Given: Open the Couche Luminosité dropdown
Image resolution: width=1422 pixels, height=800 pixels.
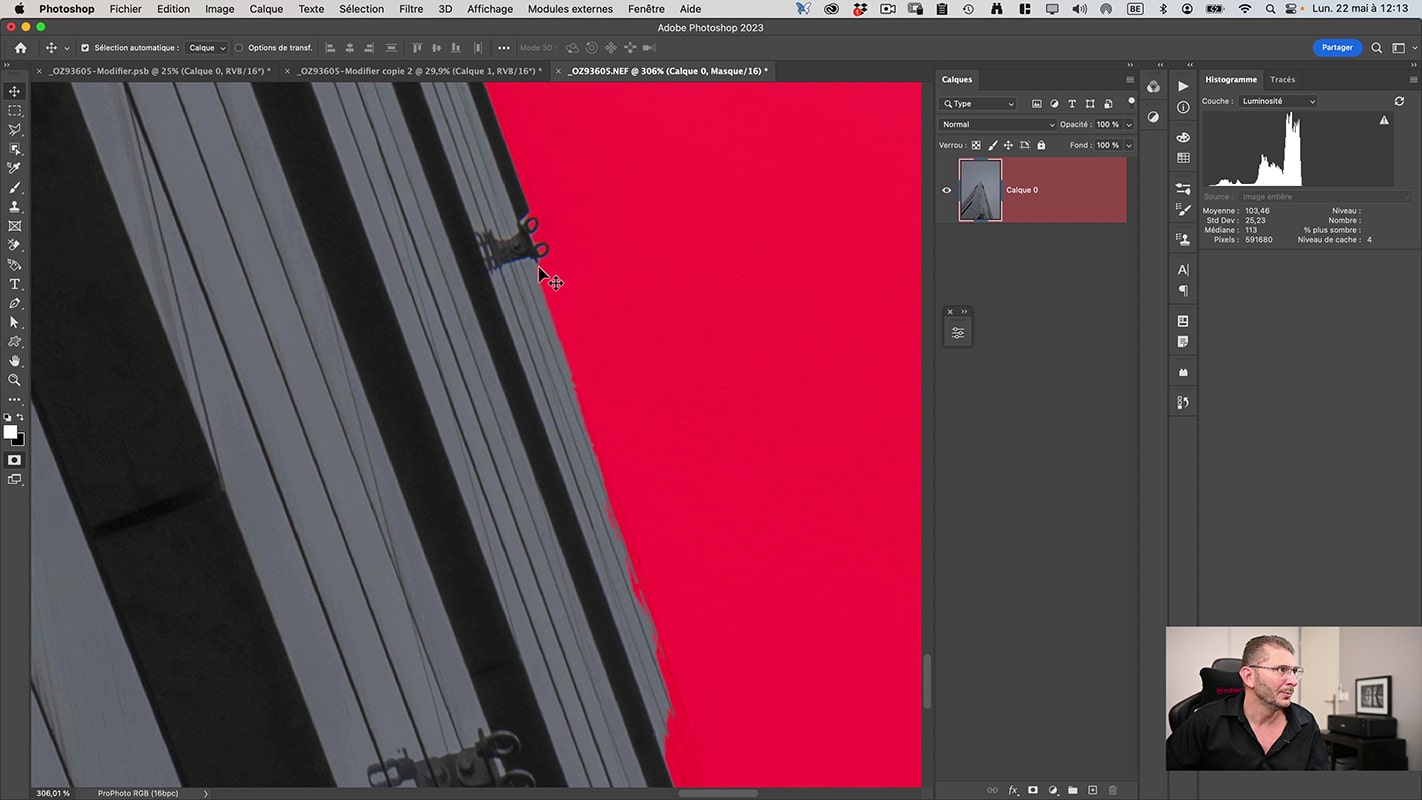Looking at the screenshot, I should coord(1278,101).
